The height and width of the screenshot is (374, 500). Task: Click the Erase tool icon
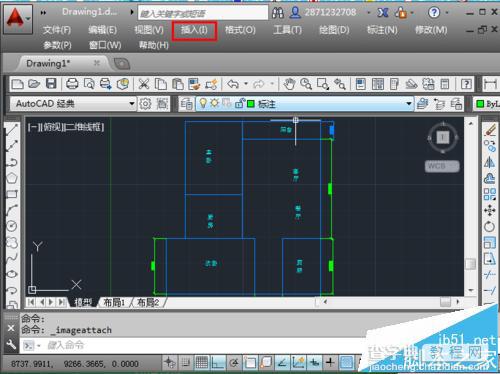tap(490, 130)
